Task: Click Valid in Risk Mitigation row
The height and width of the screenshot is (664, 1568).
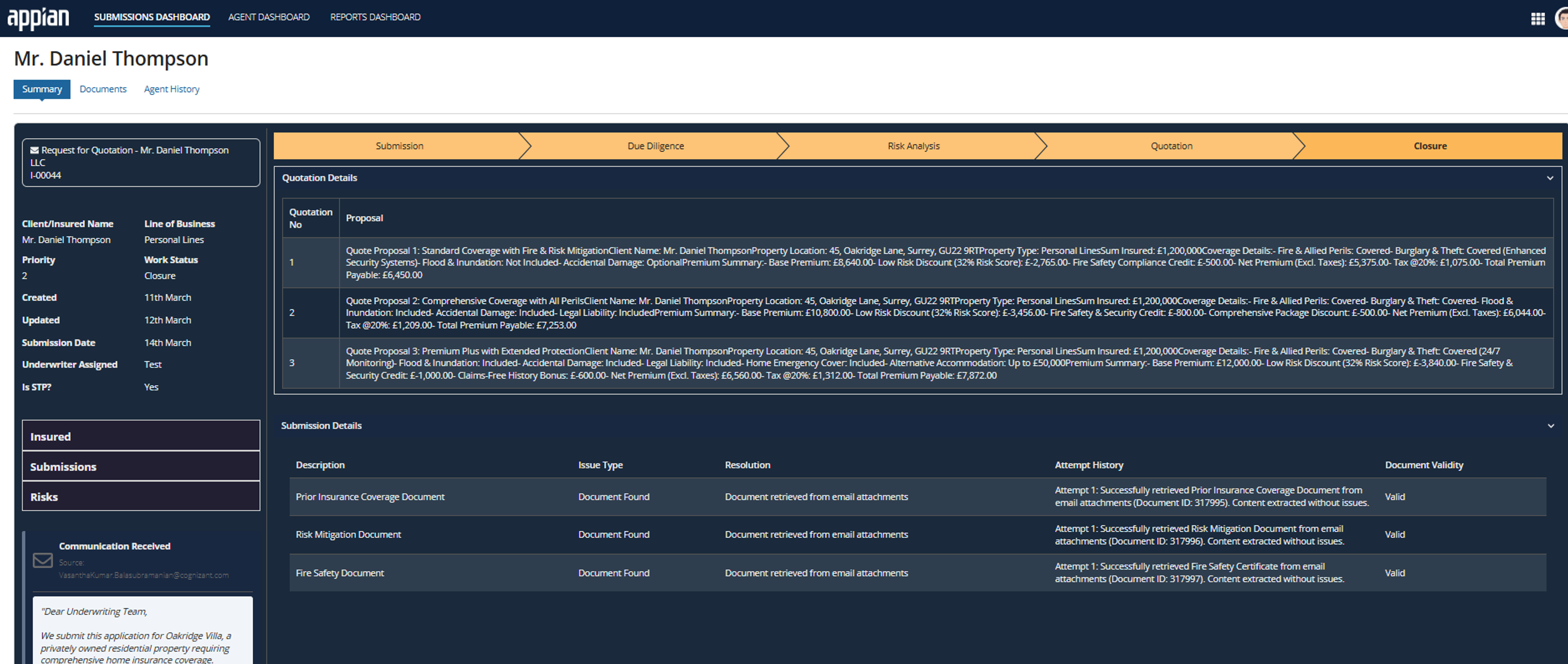Action: (x=1394, y=535)
